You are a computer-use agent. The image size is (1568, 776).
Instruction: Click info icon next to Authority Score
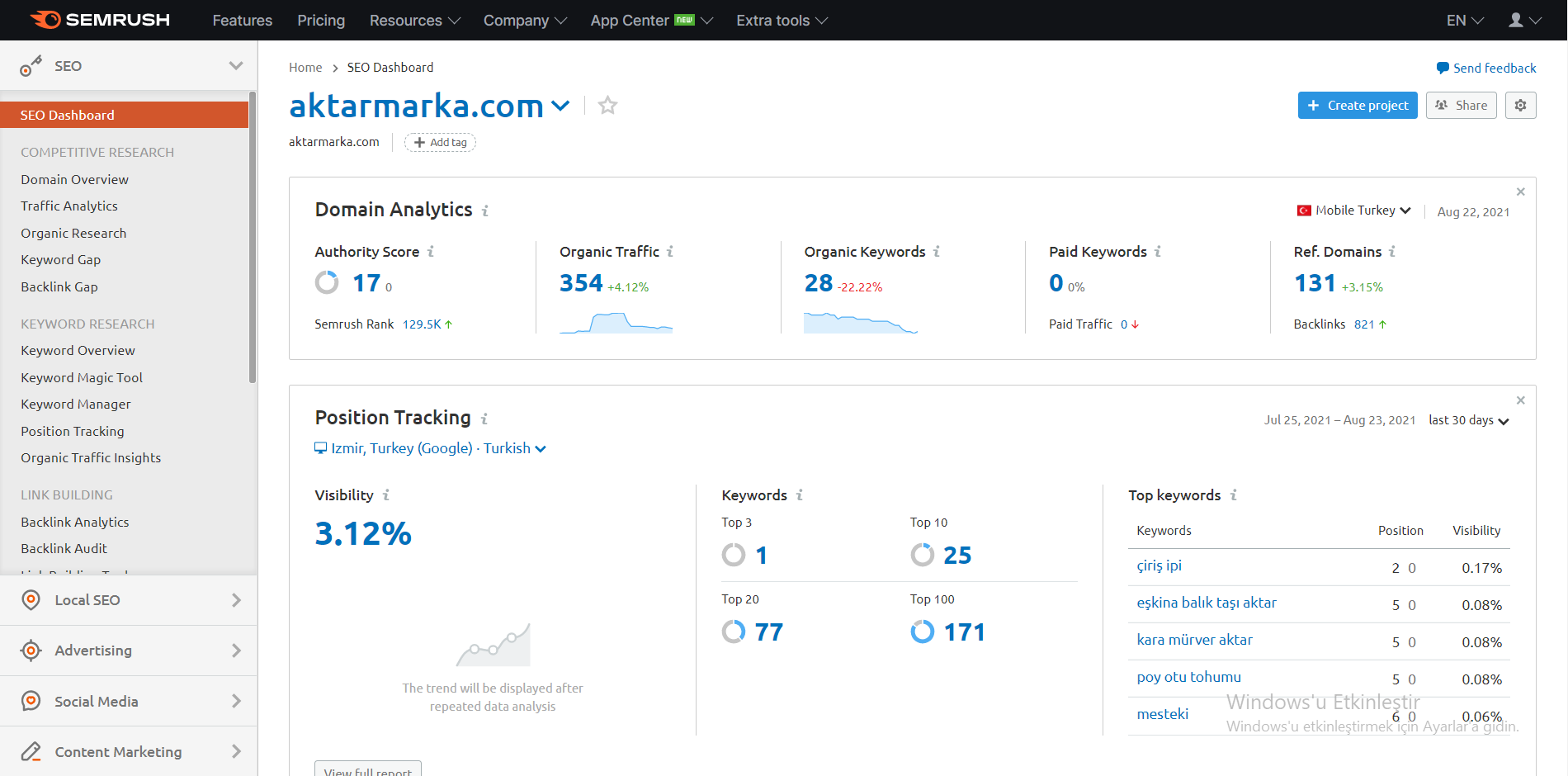coord(431,252)
